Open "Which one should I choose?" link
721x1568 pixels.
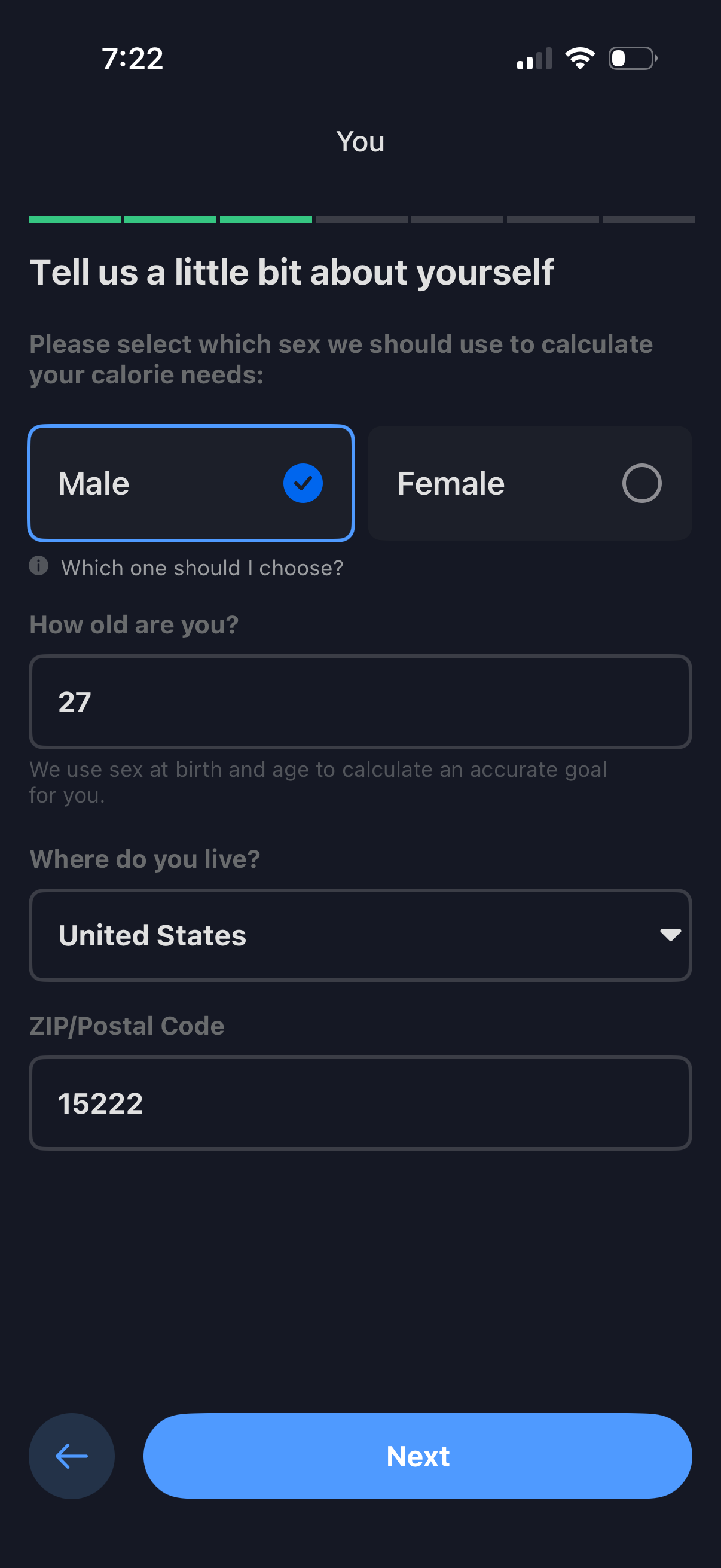202,568
